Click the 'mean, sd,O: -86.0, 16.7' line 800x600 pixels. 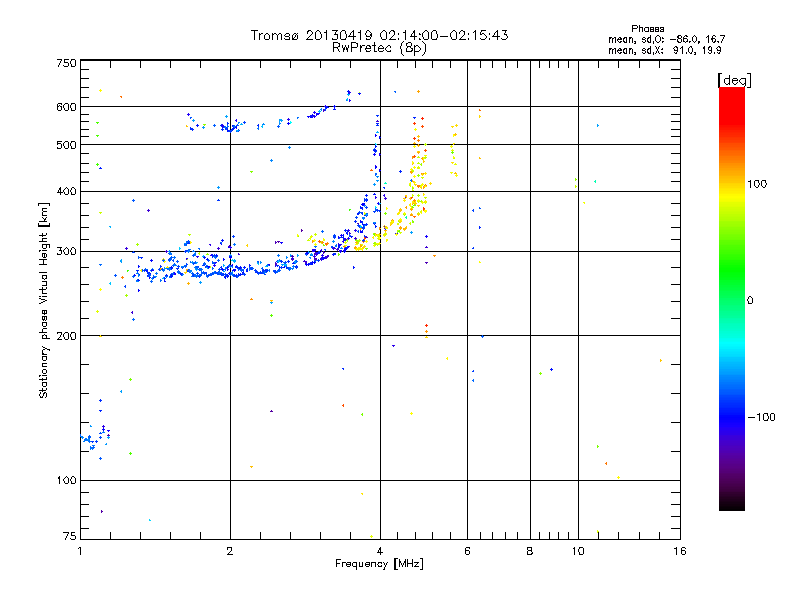(x=666, y=39)
